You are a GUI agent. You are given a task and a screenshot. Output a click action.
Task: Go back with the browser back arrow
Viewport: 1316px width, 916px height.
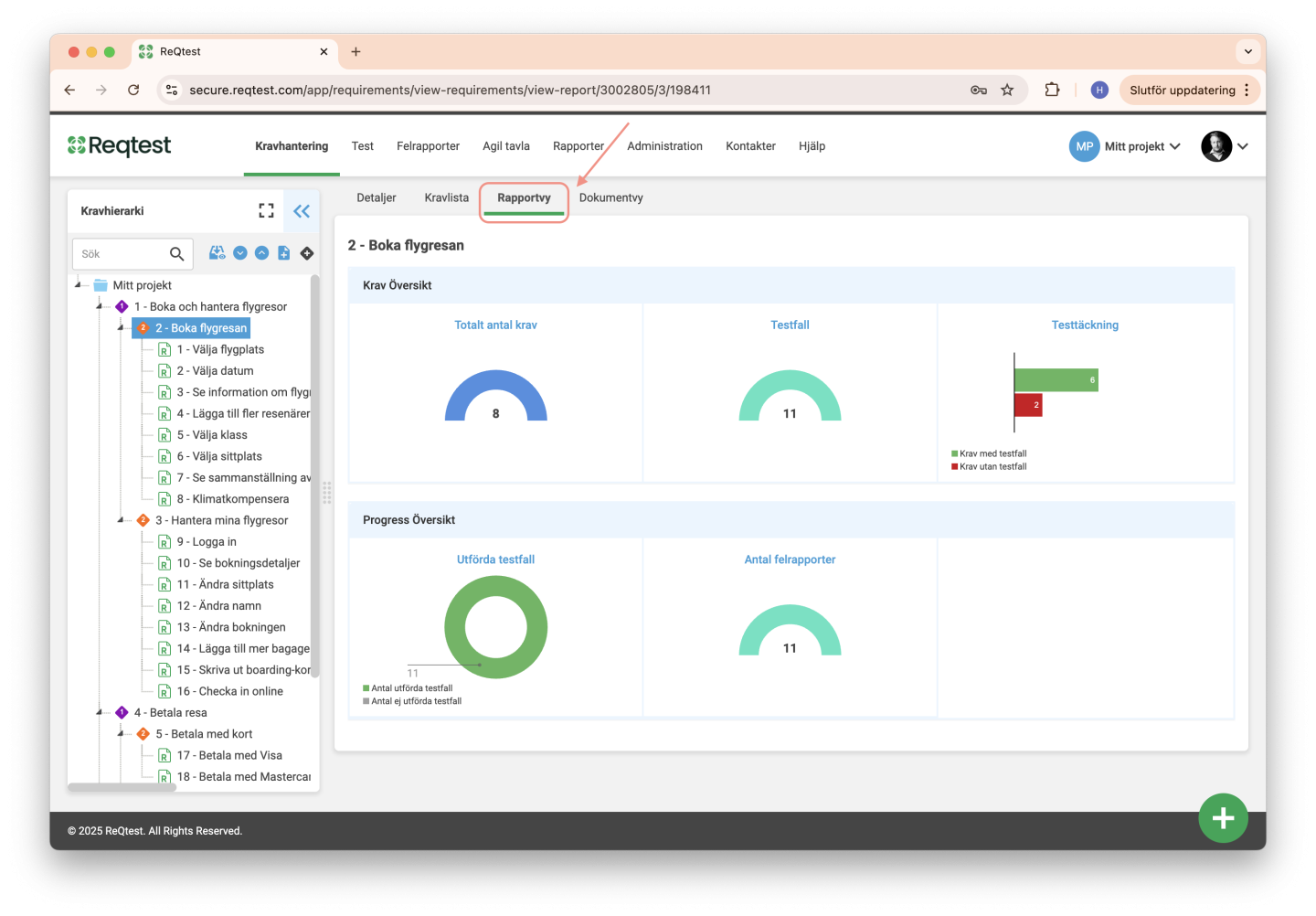tap(69, 90)
